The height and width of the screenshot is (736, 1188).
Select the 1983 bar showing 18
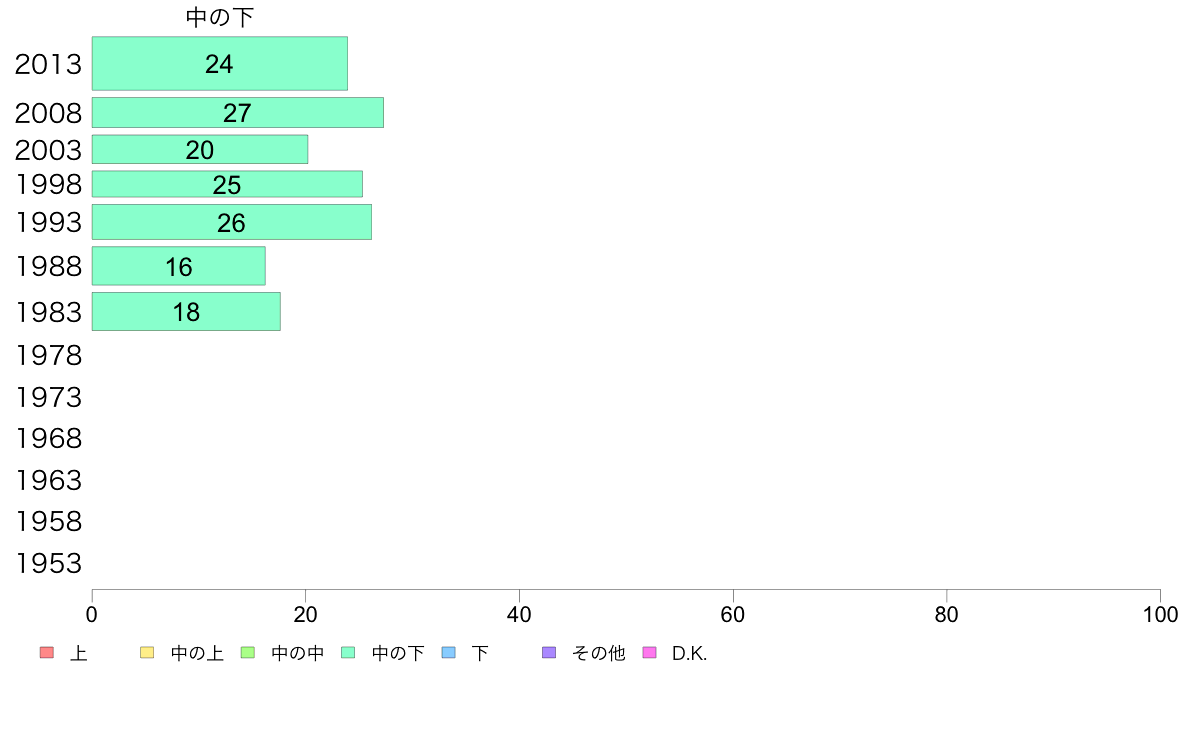(x=186, y=312)
